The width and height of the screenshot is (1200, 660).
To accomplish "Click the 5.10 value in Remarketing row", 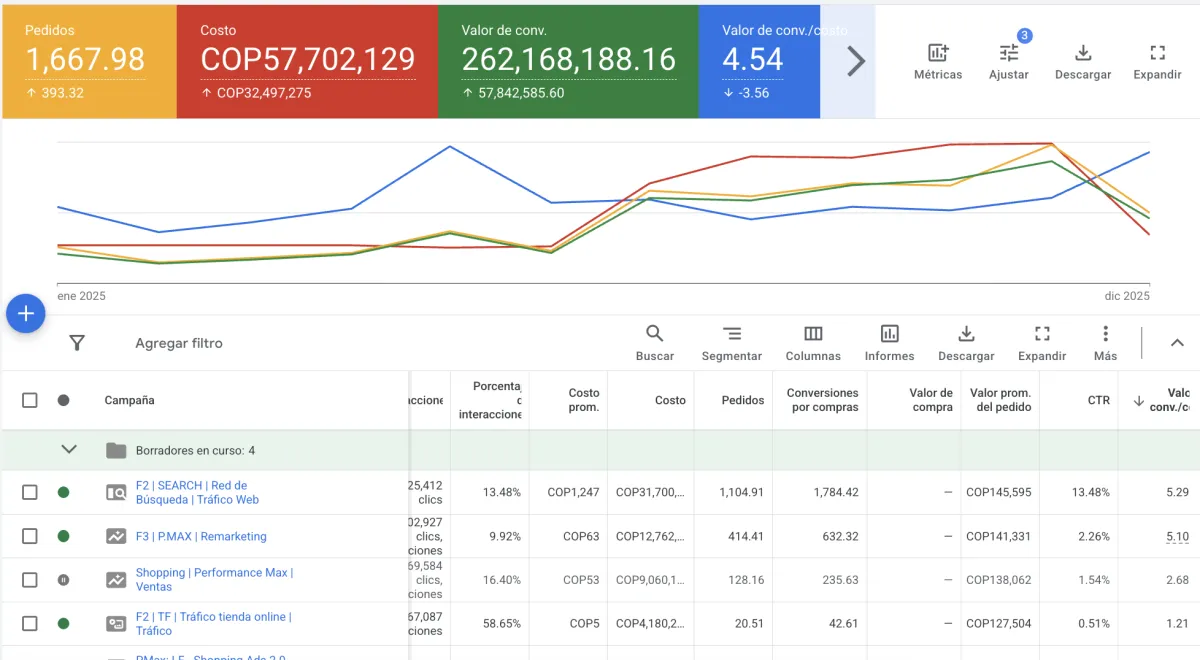I will pyautogui.click(x=1177, y=536).
